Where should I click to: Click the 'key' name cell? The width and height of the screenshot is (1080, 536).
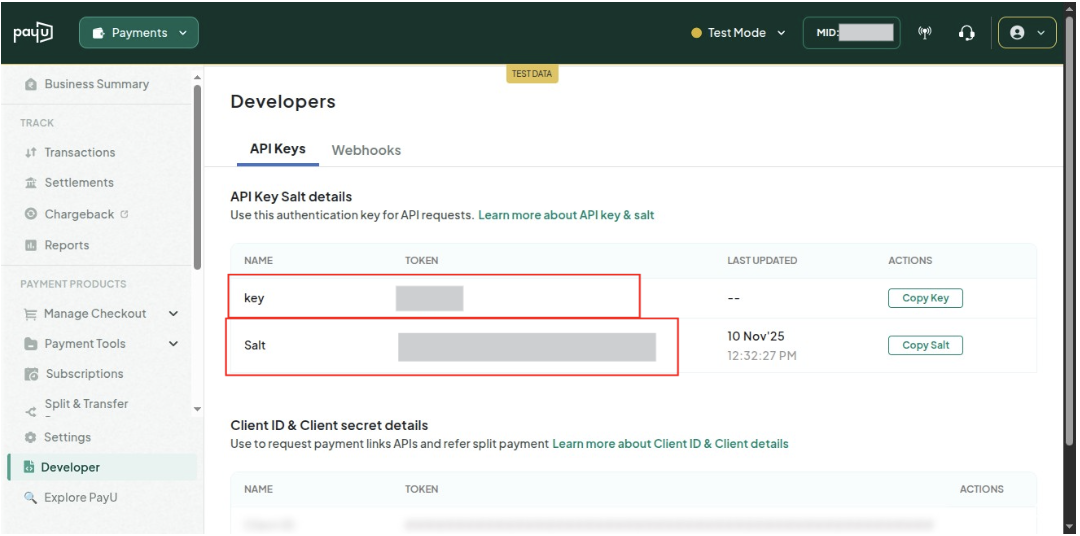[x=254, y=298]
